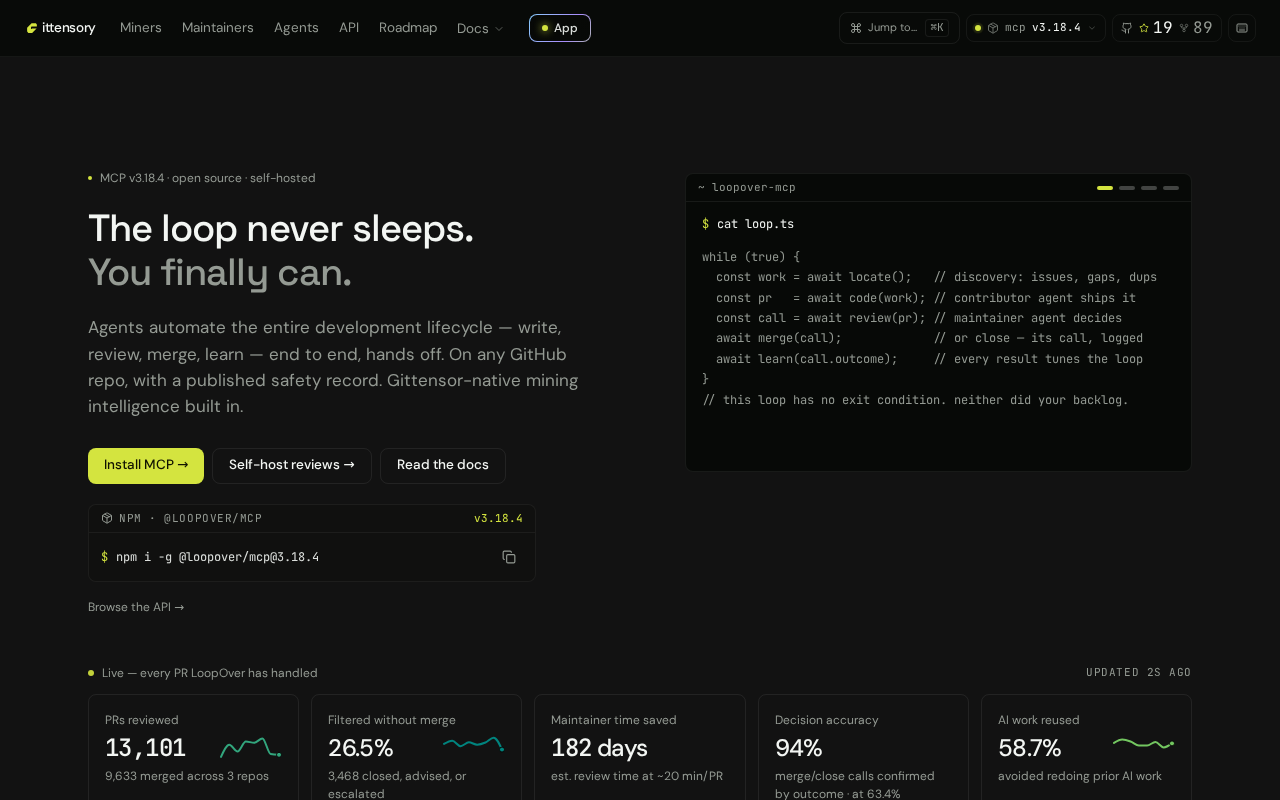Go to the Agents page
1280x800 pixels.
coord(296,28)
